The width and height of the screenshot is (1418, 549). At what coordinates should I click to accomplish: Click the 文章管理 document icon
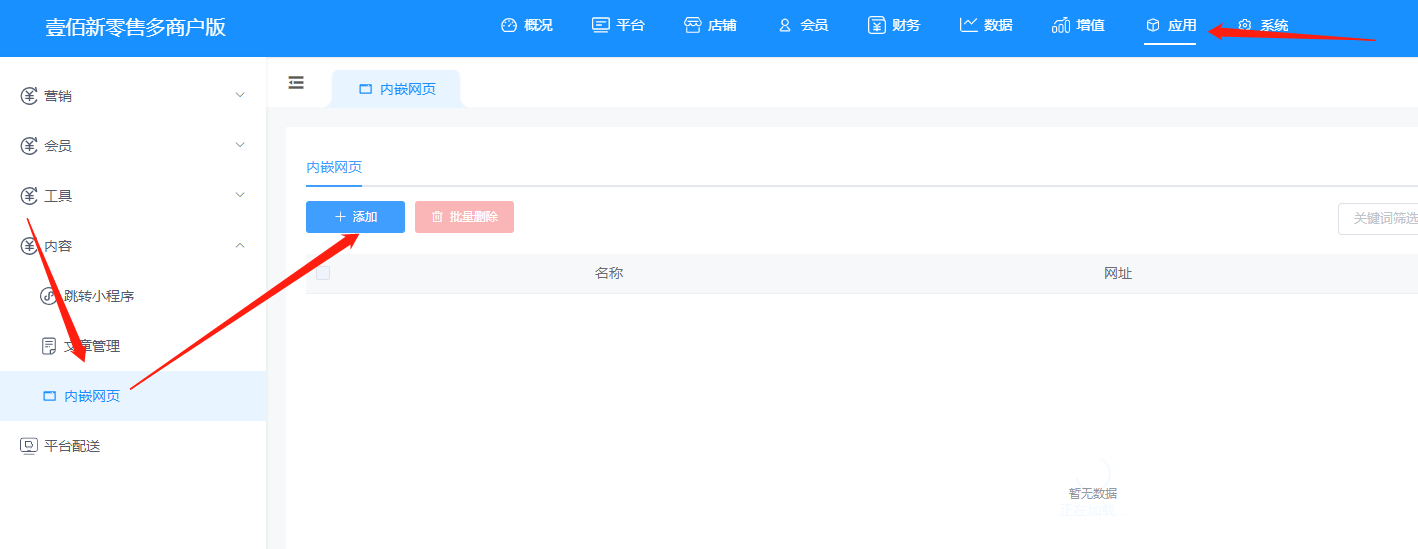[49, 346]
